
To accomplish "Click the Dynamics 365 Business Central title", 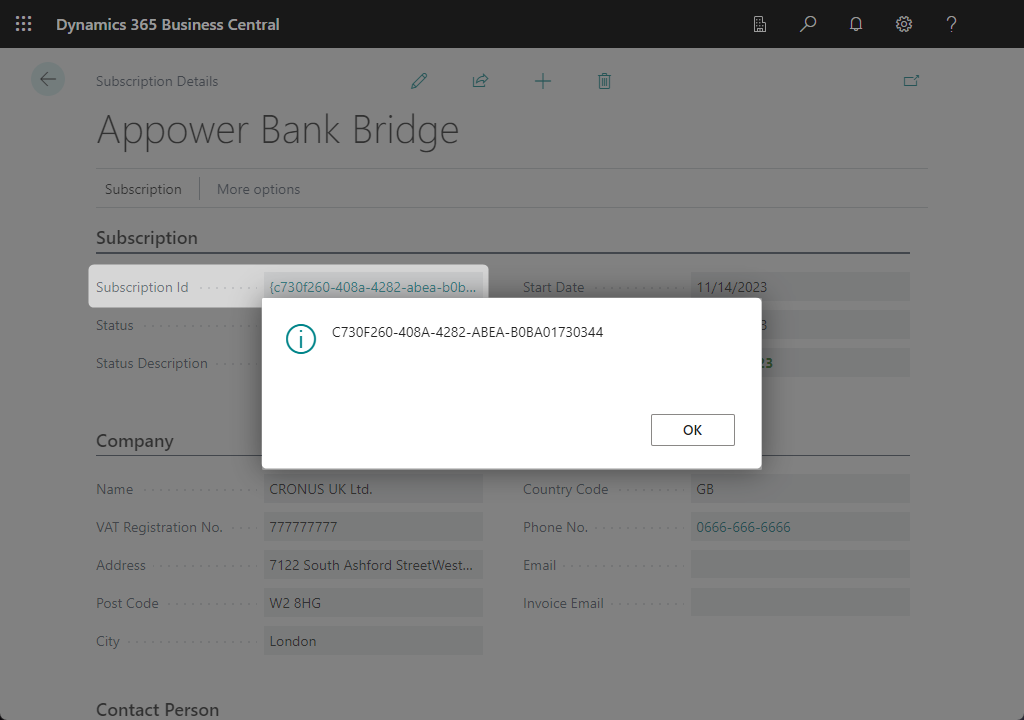I will pyautogui.click(x=168, y=24).
